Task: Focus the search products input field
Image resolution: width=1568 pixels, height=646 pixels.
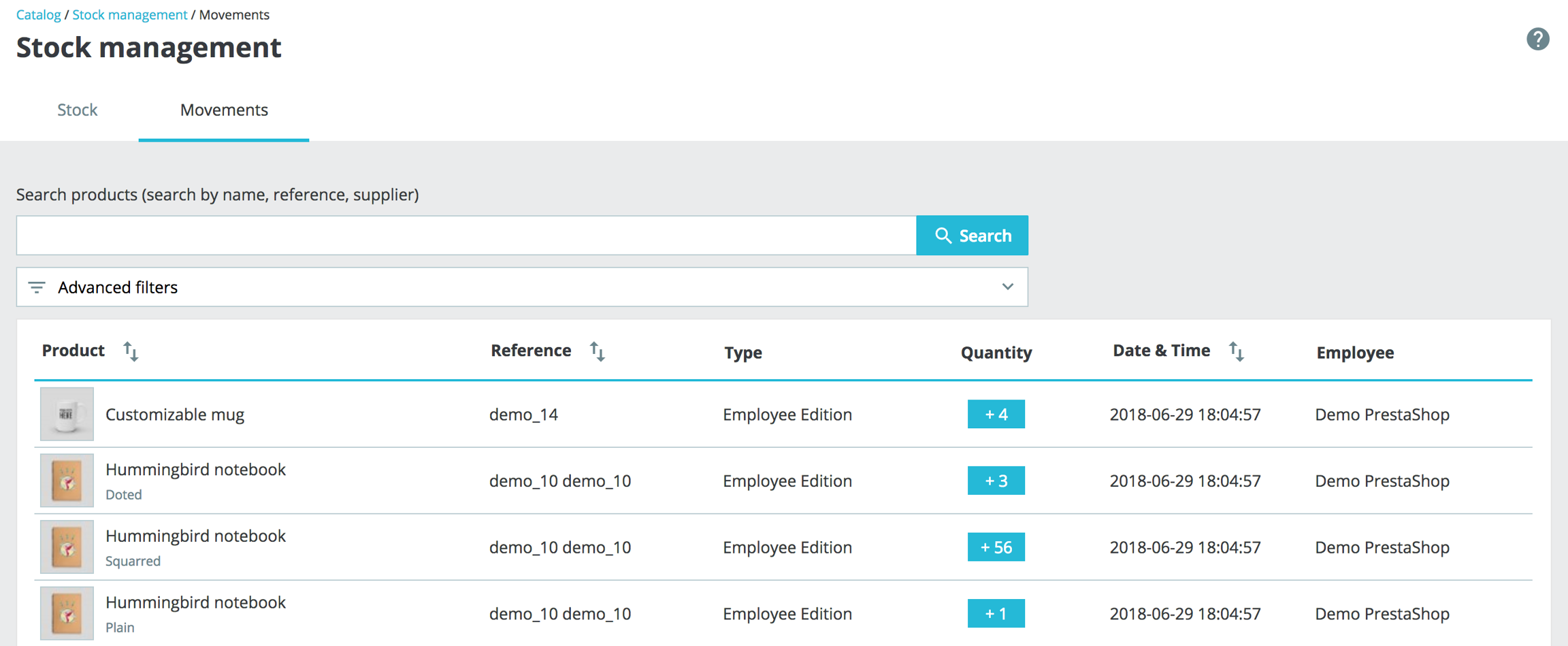Action: (x=466, y=236)
